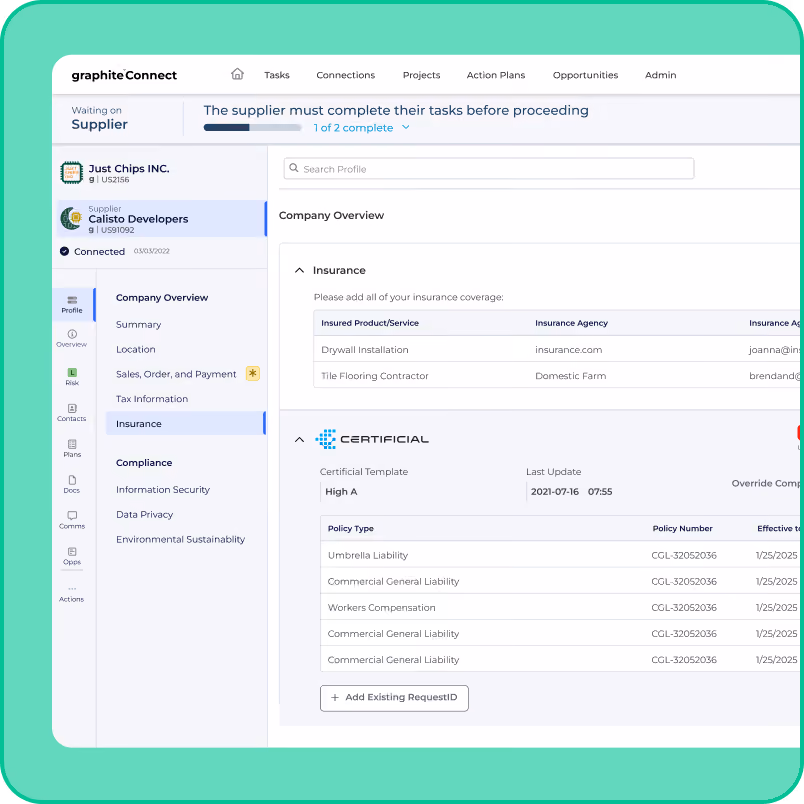The height and width of the screenshot is (804, 804).
Task: Click the Insured Product/Service column header
Action: 370,323
